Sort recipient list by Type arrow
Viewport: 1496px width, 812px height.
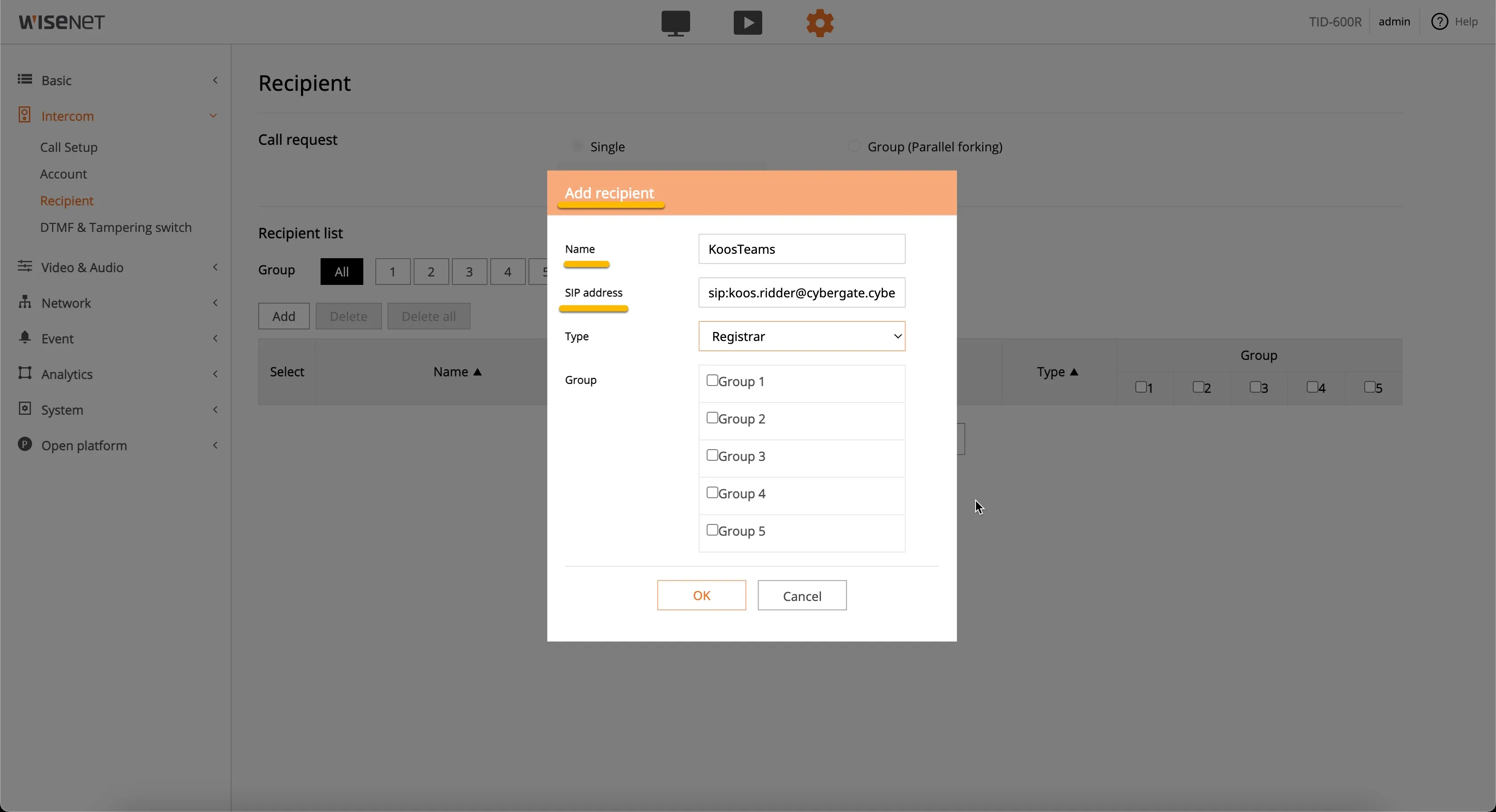1074,372
